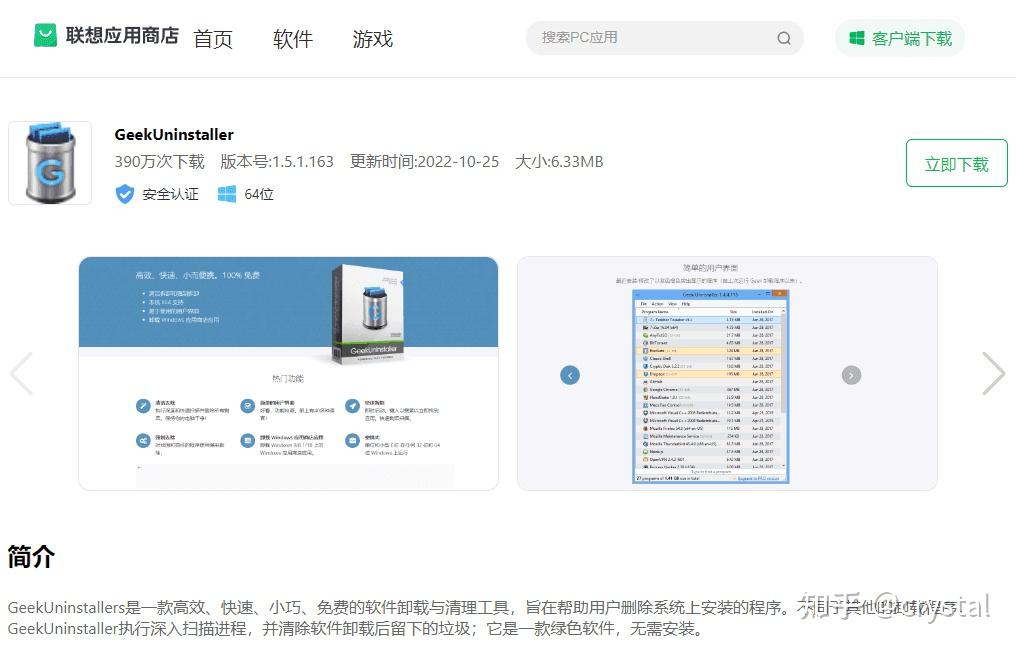Open the first promotional screenshot thumbnail
The height and width of the screenshot is (652, 1016).
point(288,373)
